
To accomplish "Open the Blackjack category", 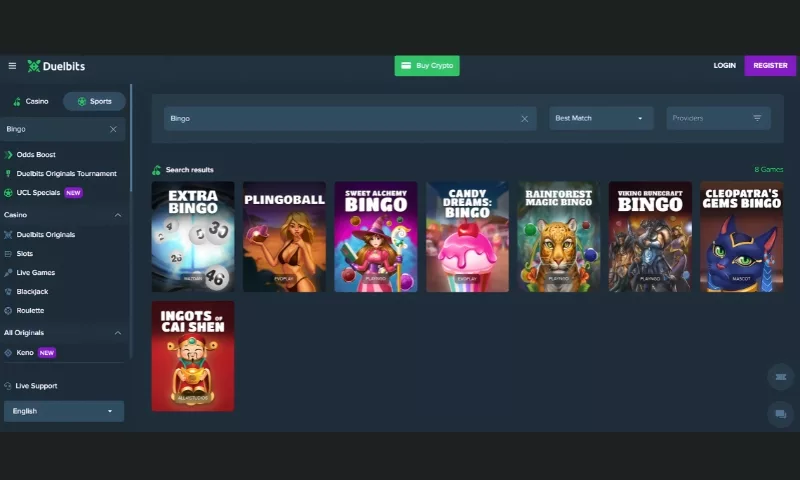I will point(32,292).
